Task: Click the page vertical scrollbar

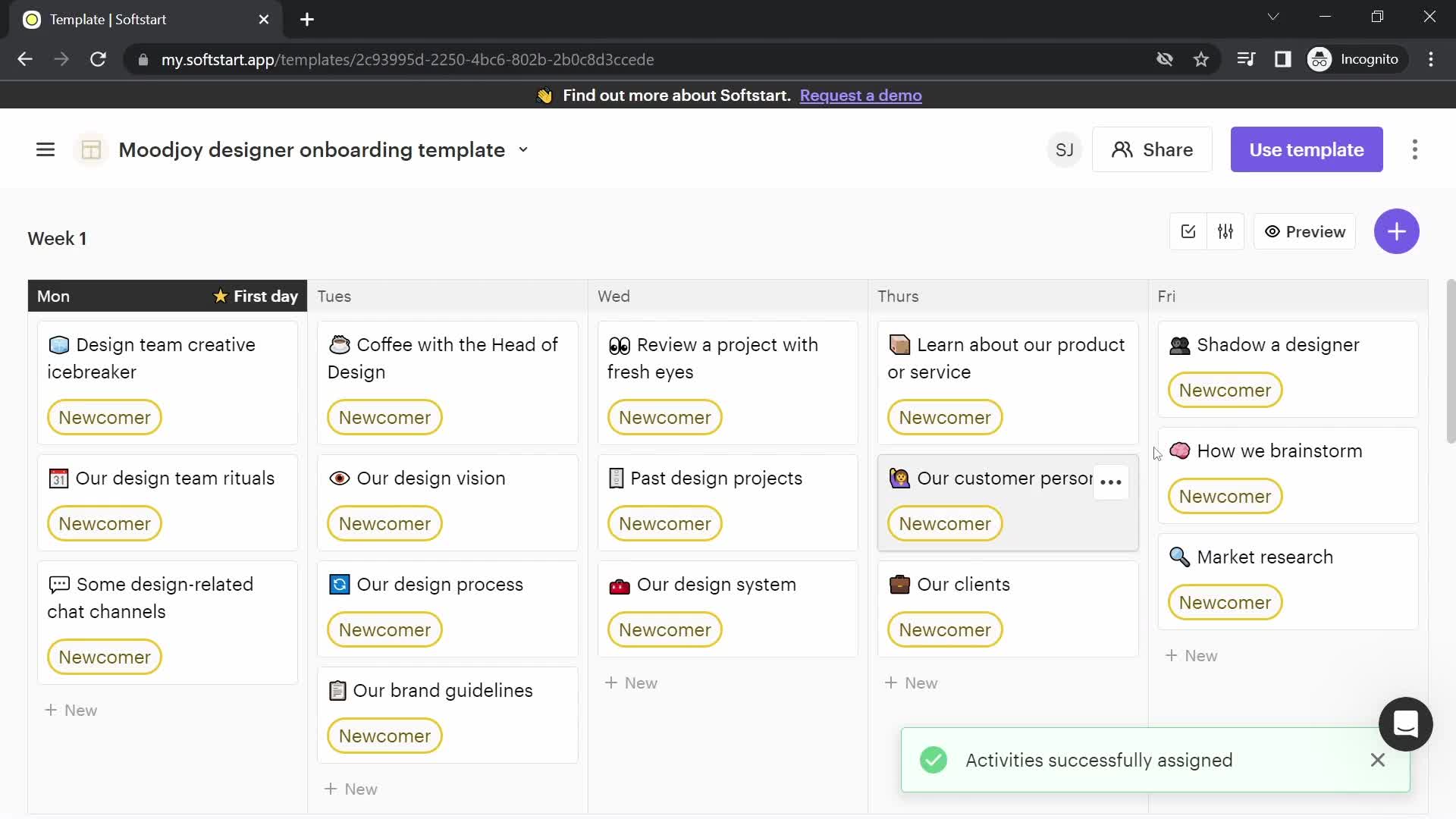Action: (1451, 362)
